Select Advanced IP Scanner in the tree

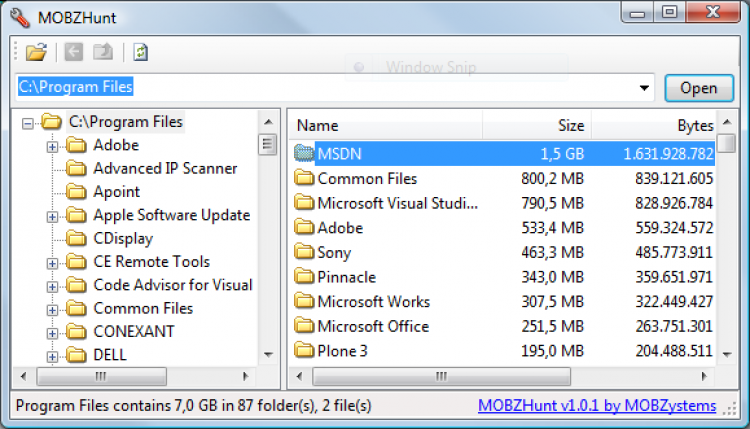[x=165, y=168]
